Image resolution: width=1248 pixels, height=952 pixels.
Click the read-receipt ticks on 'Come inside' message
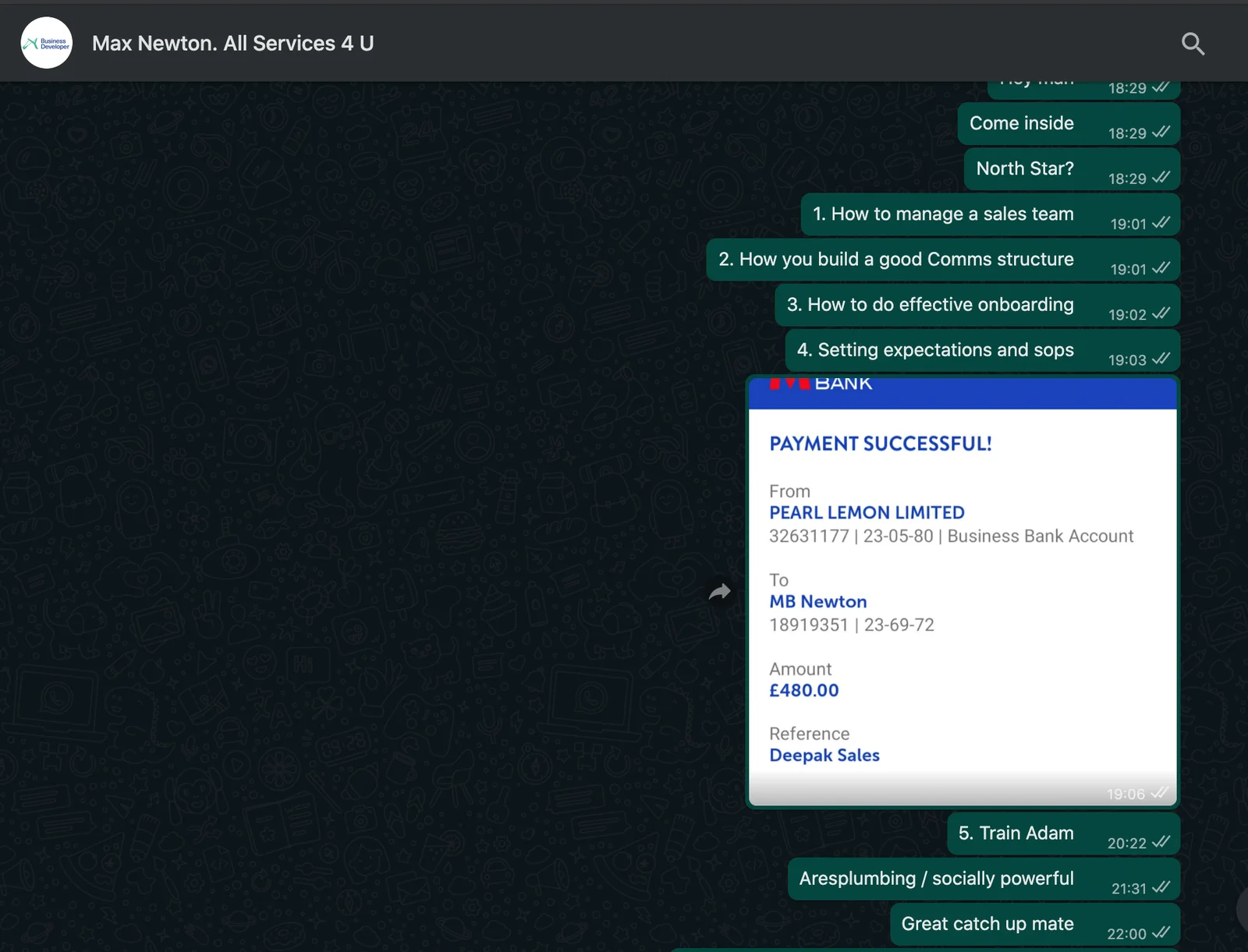click(1161, 132)
